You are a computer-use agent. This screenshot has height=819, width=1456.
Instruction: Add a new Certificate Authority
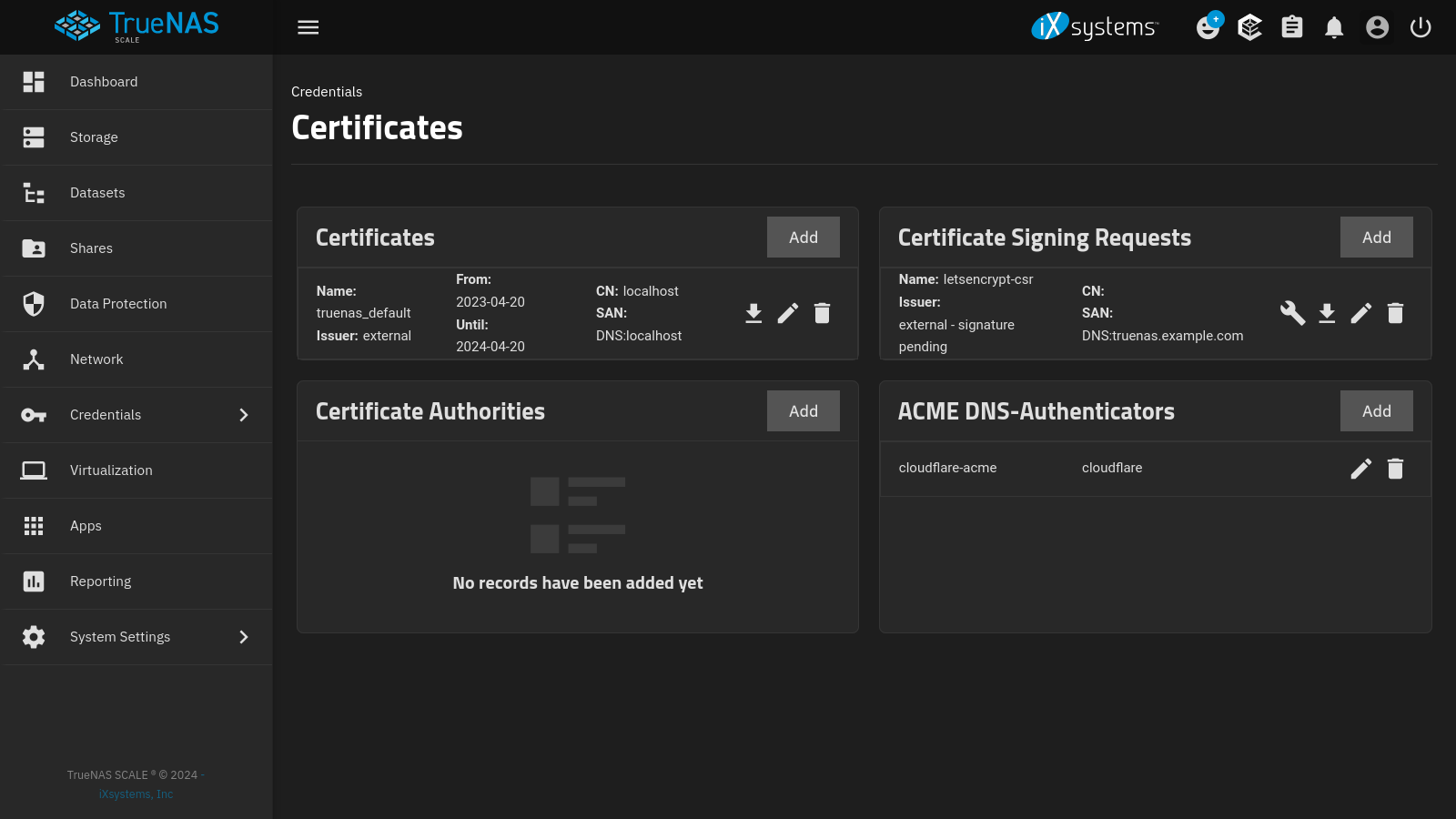point(803,410)
